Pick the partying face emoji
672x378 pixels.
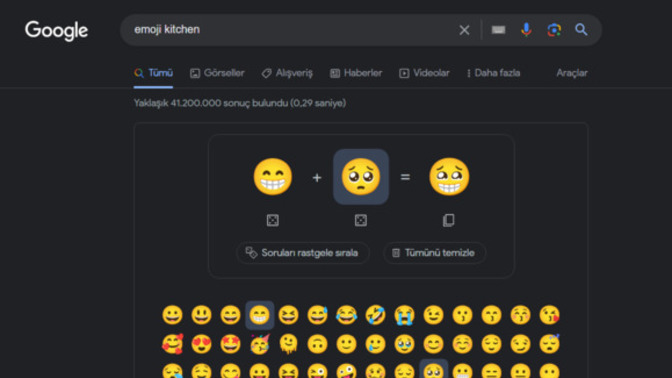pos(259,344)
